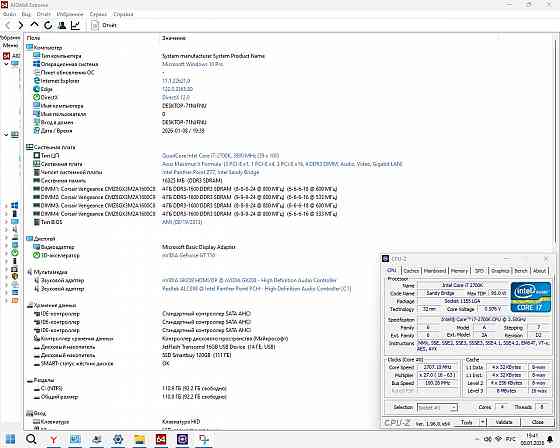
Task: Expand the Windows-logo node arrow in sidebar
Action: point(6,206)
